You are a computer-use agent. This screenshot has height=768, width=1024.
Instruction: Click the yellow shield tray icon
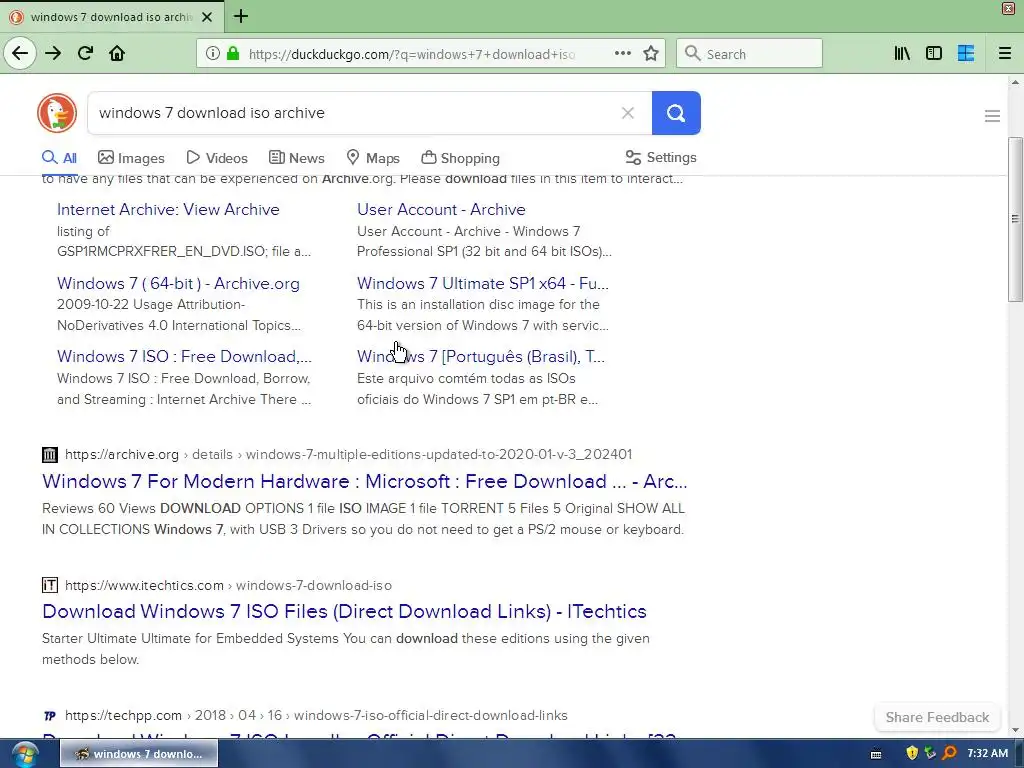point(912,754)
